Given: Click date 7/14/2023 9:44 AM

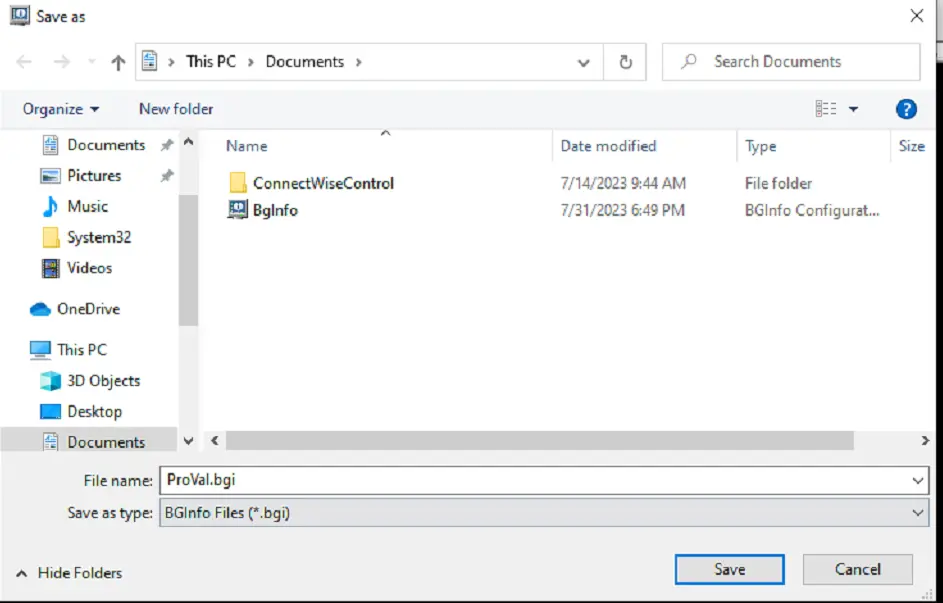Looking at the screenshot, I should coord(622,183).
